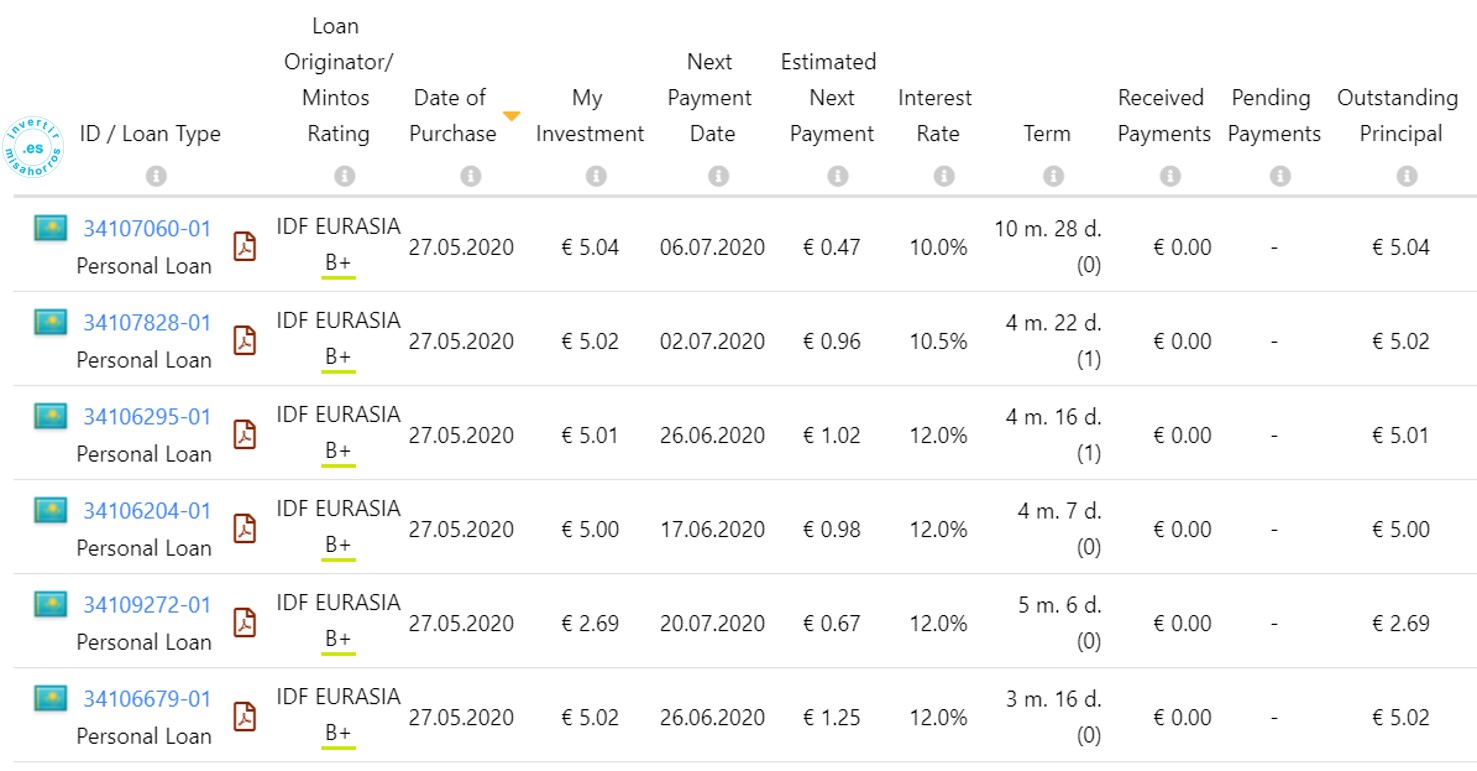
Task: Click info icon under My Investment header
Action: point(596,176)
